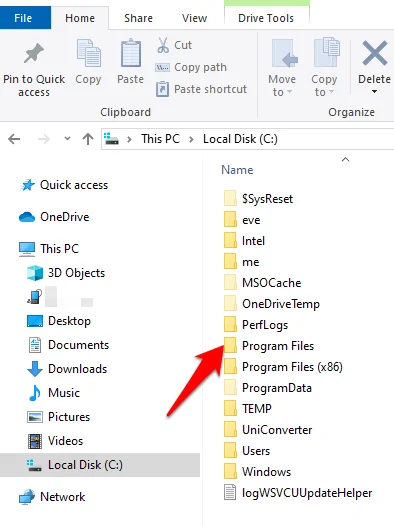
Task: Select the Cut scissors option
Action: [x=174, y=45]
